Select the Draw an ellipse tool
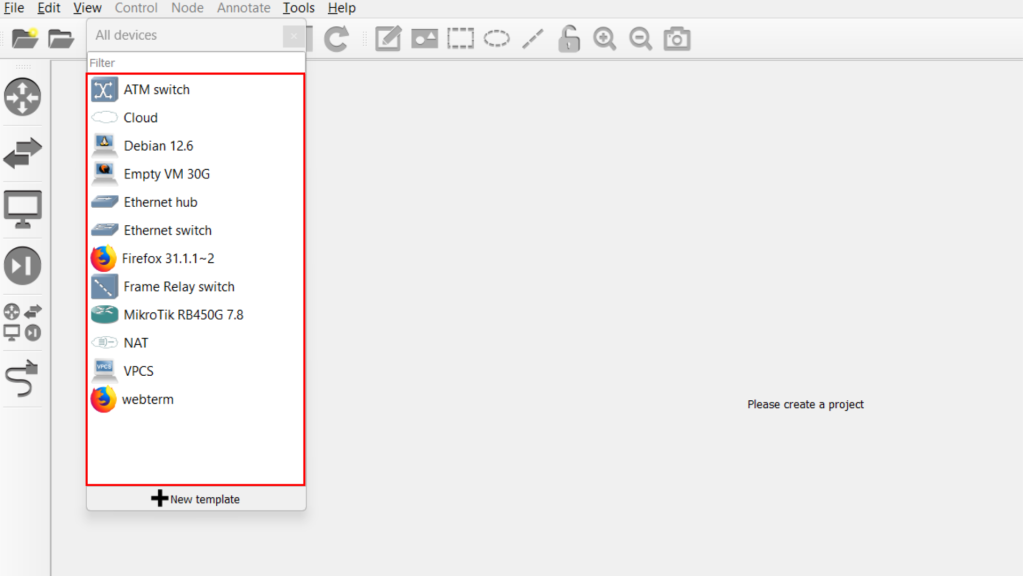 coord(497,39)
